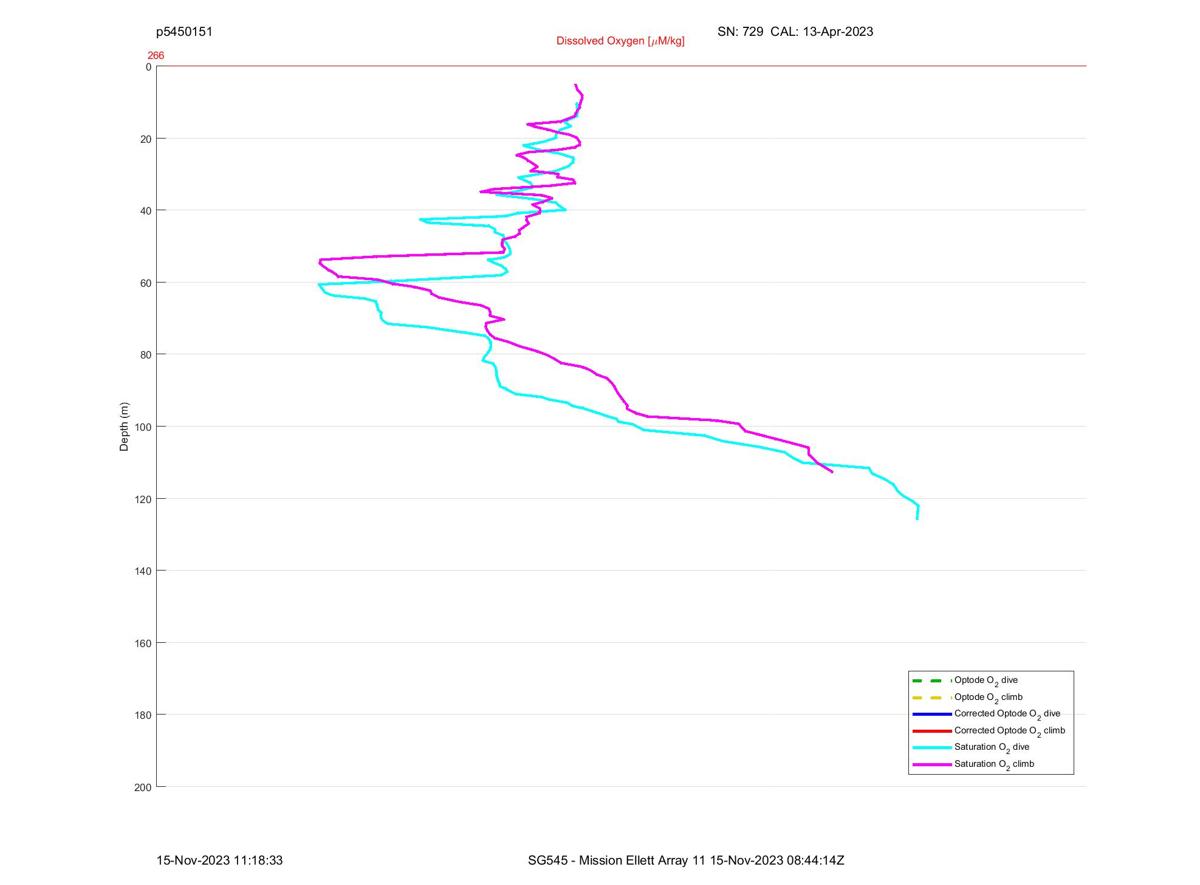Click the Dissolved Oxygen axis title
The image size is (1200, 885).
(x=620, y=41)
